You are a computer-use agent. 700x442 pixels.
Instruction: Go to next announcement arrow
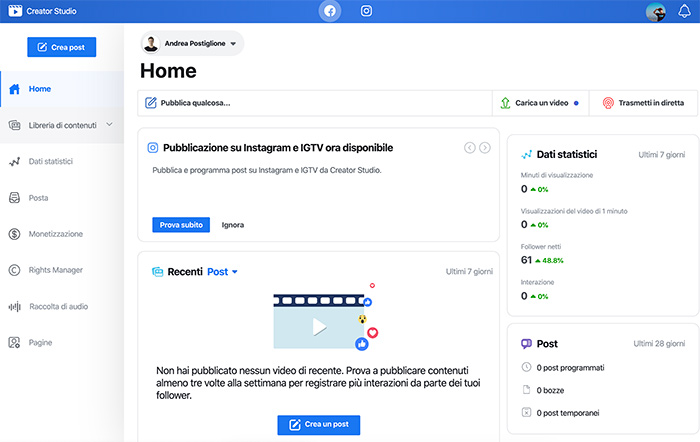click(485, 148)
